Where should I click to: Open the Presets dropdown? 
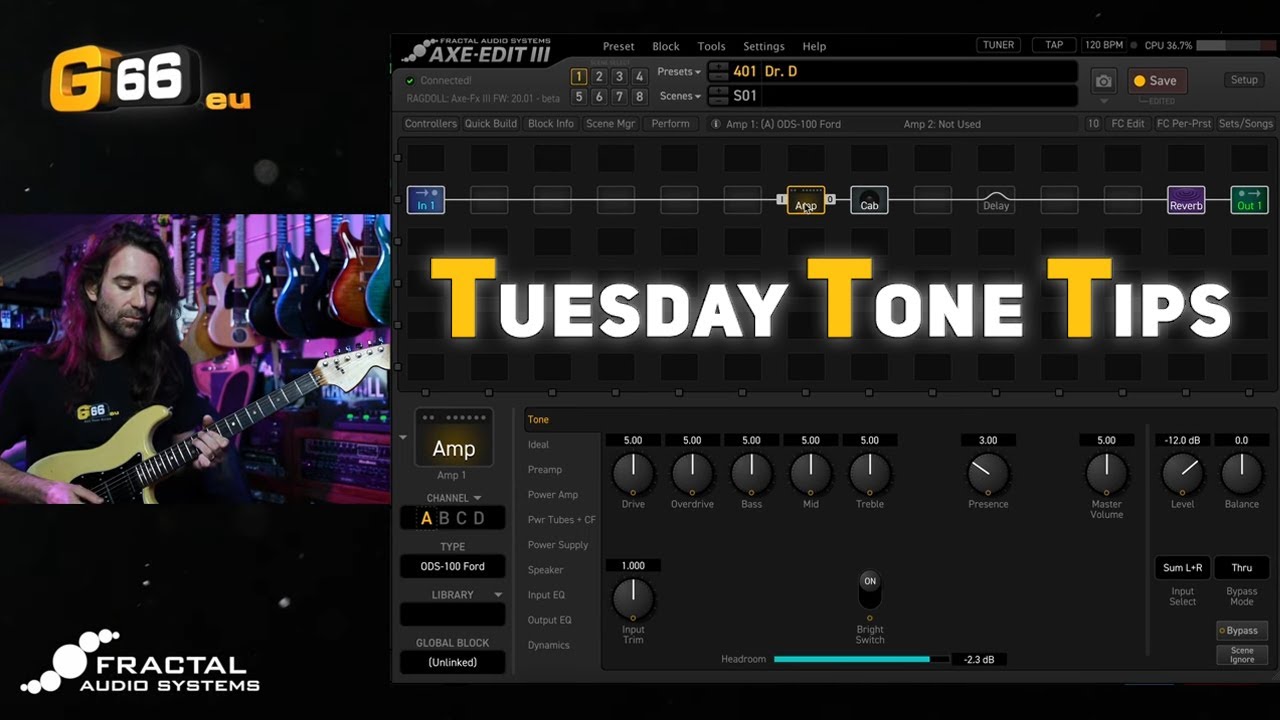[678, 72]
